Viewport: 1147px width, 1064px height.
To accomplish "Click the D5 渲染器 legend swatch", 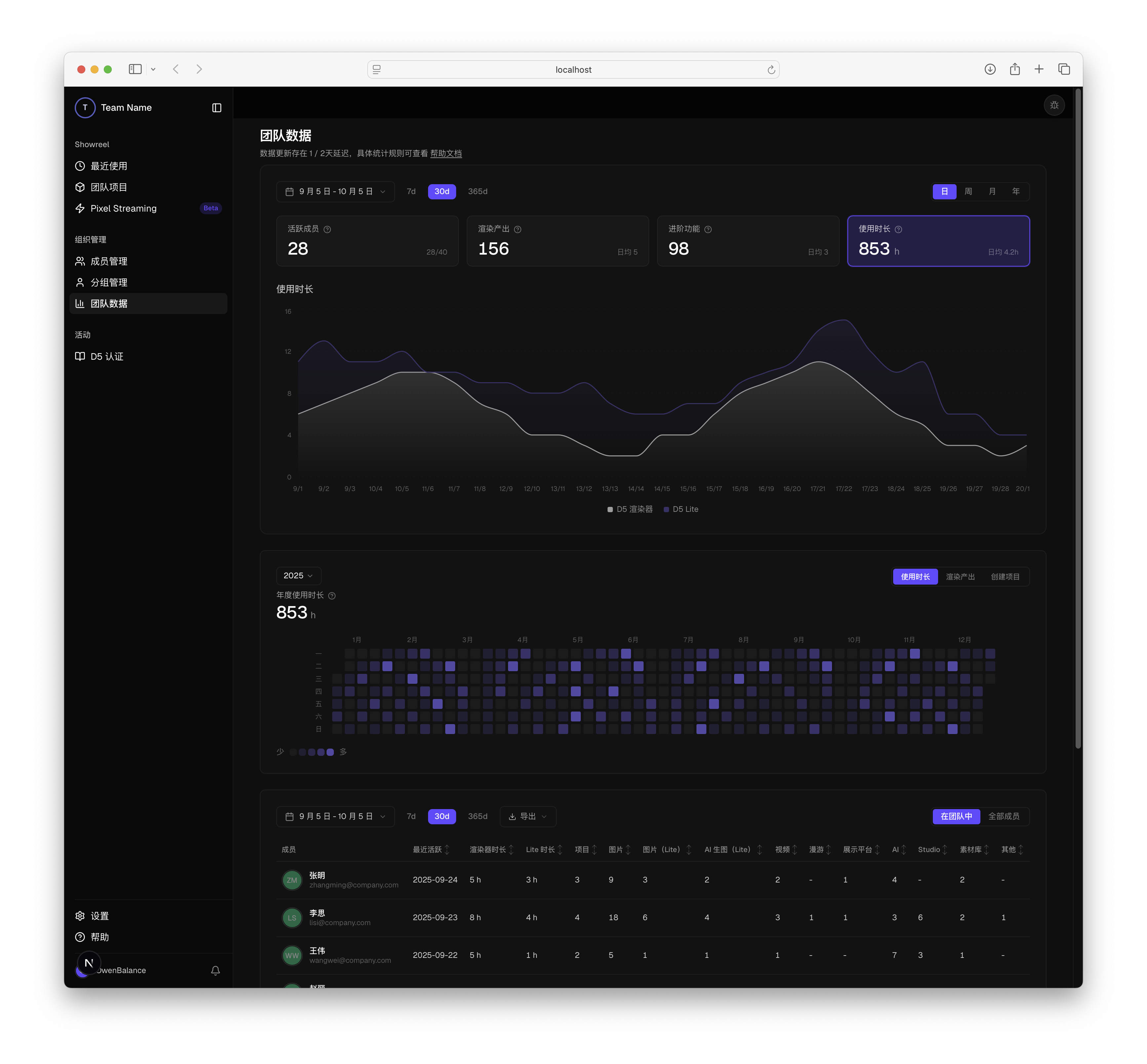I will pyautogui.click(x=610, y=510).
